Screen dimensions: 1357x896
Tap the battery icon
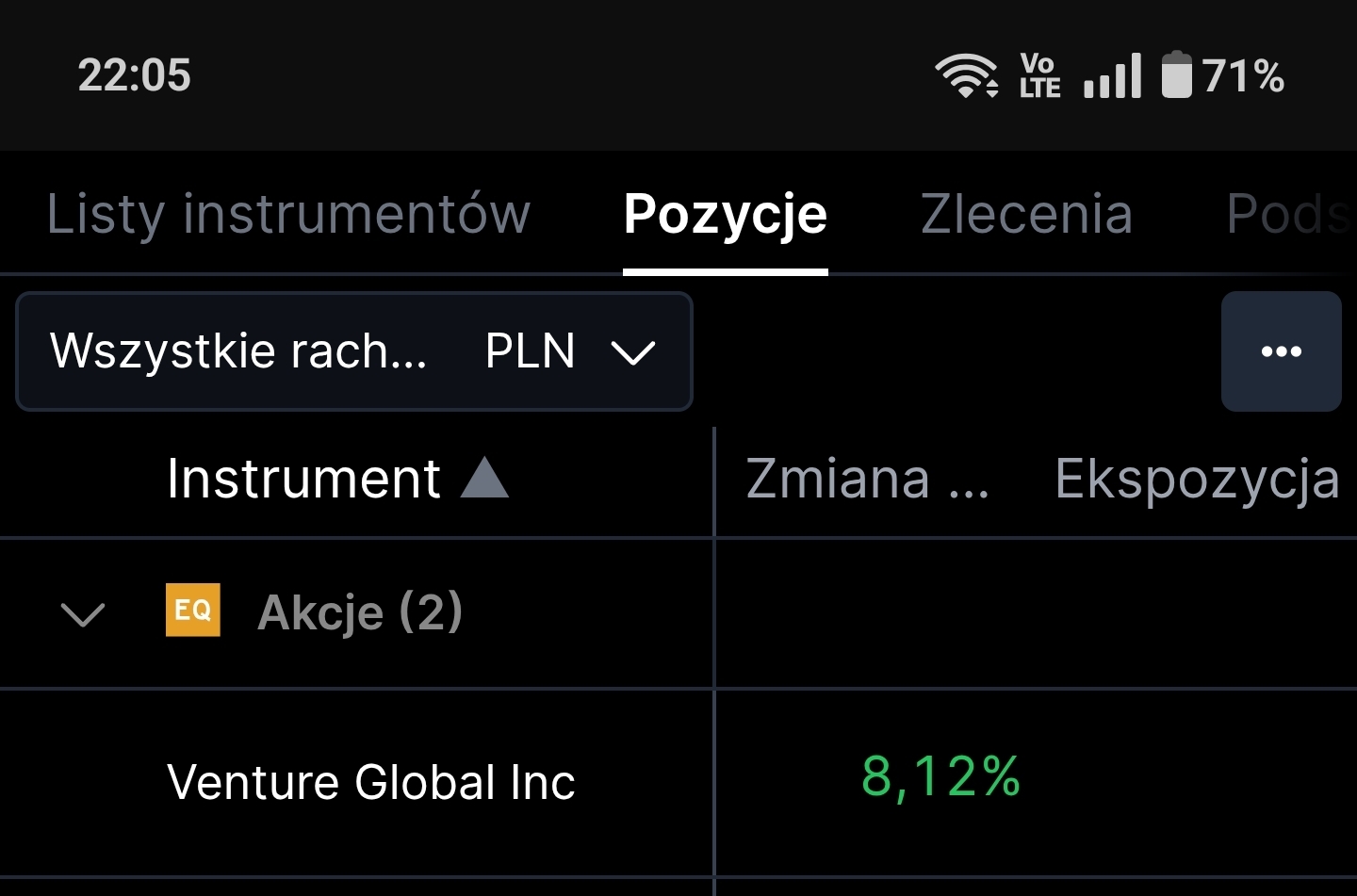[x=1176, y=75]
